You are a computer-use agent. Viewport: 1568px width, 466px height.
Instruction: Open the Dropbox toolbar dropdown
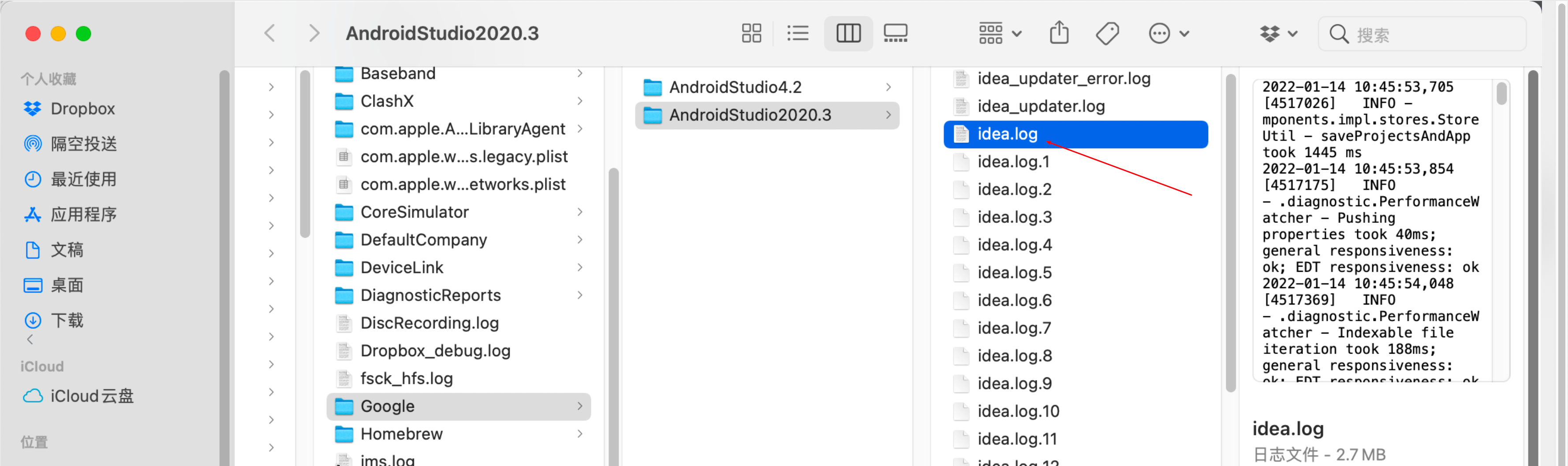pyautogui.click(x=1278, y=34)
